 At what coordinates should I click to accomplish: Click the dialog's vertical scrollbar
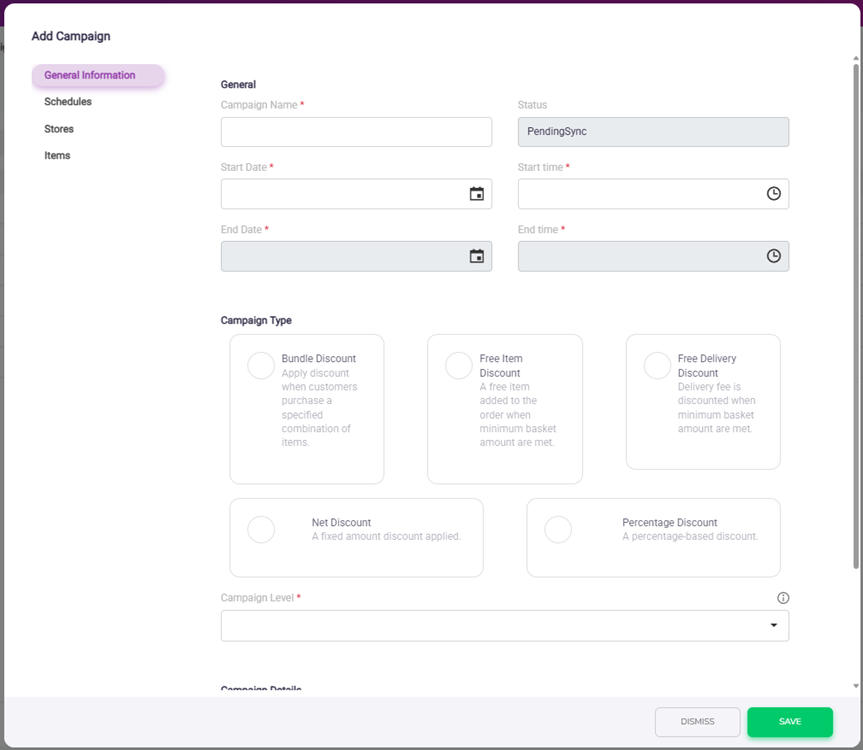pos(855,300)
